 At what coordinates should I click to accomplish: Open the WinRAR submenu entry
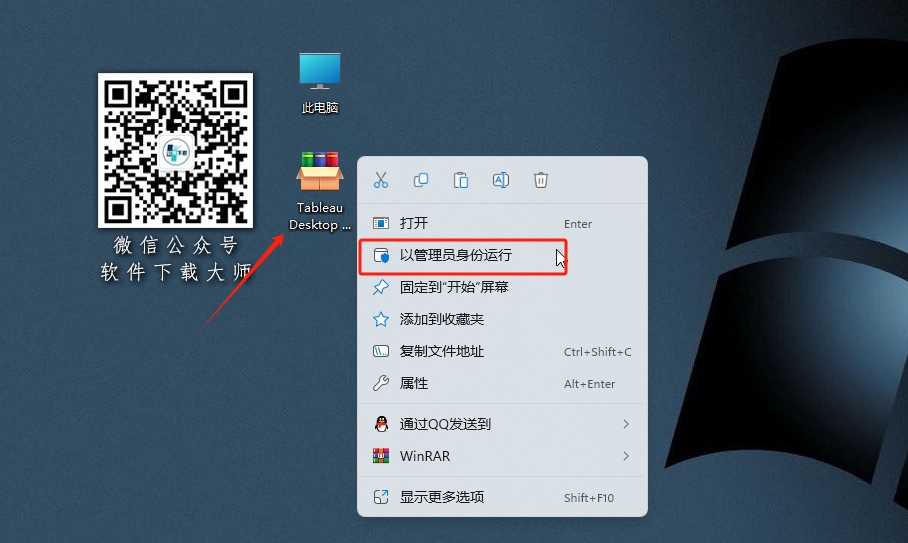click(502, 456)
